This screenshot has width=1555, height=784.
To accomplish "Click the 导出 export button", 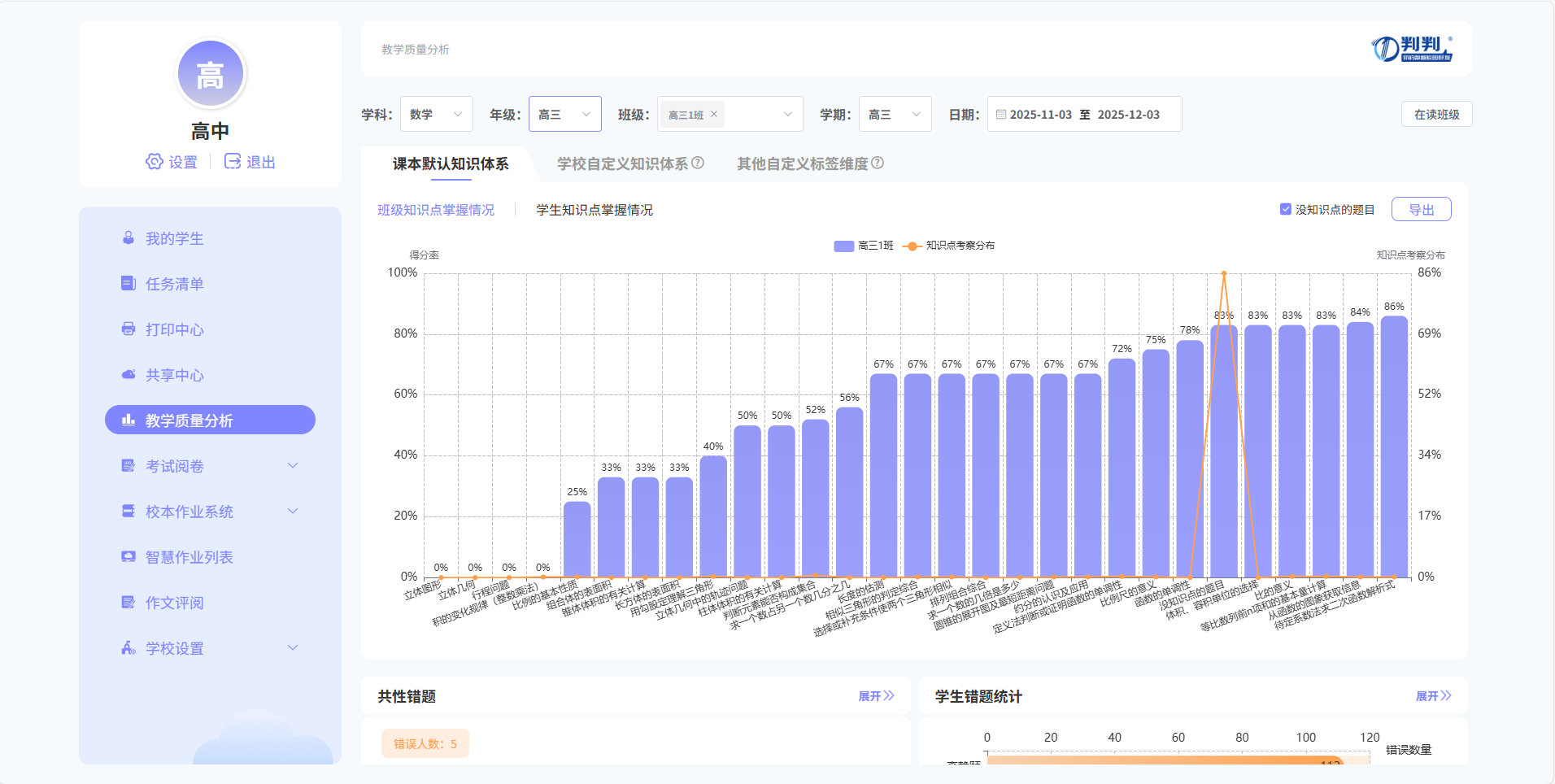I will tap(1421, 209).
